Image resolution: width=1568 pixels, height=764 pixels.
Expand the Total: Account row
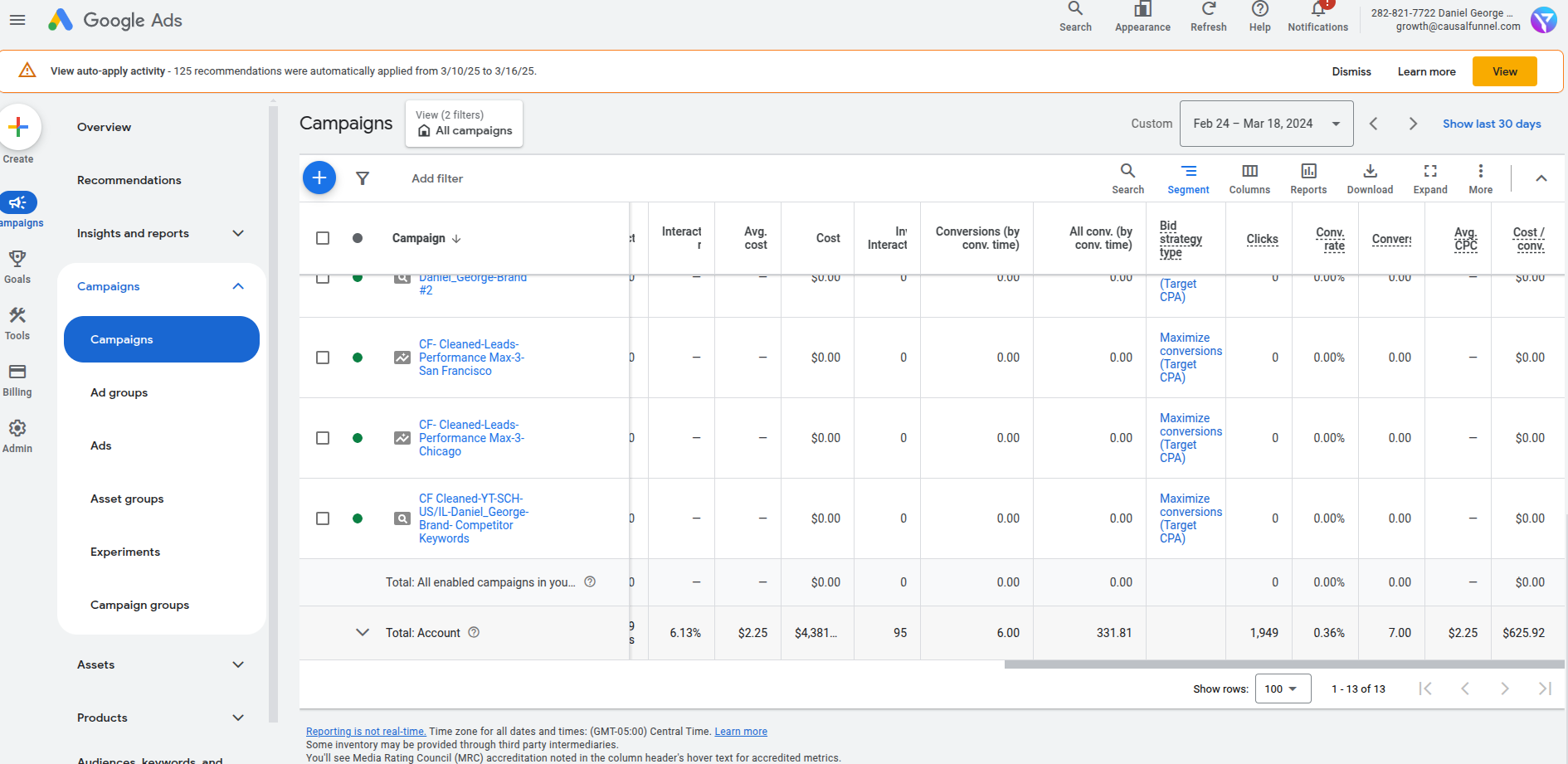tap(363, 632)
